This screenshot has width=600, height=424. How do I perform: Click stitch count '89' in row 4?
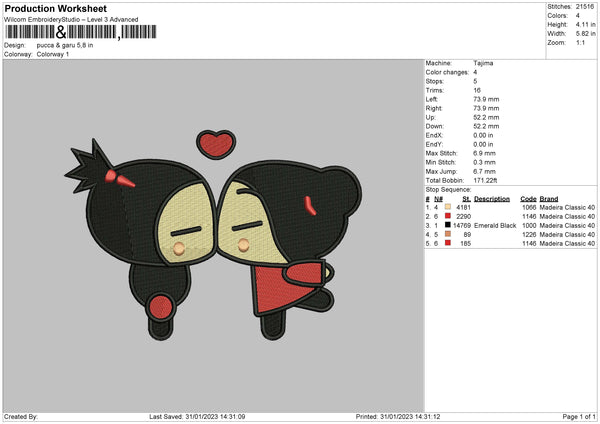tap(467, 235)
